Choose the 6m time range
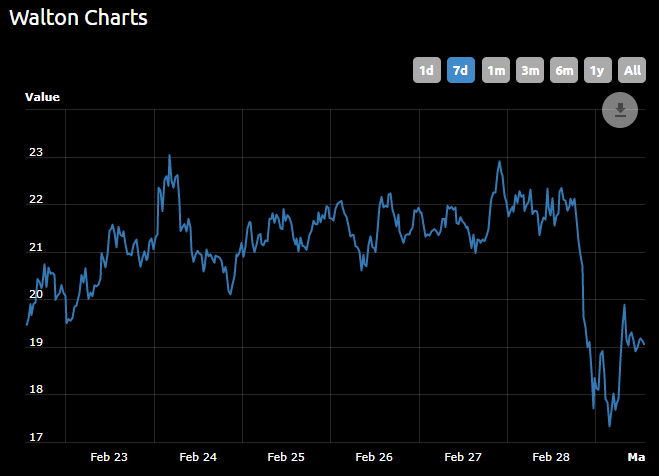Viewport: 659px width, 476px height. (x=564, y=70)
